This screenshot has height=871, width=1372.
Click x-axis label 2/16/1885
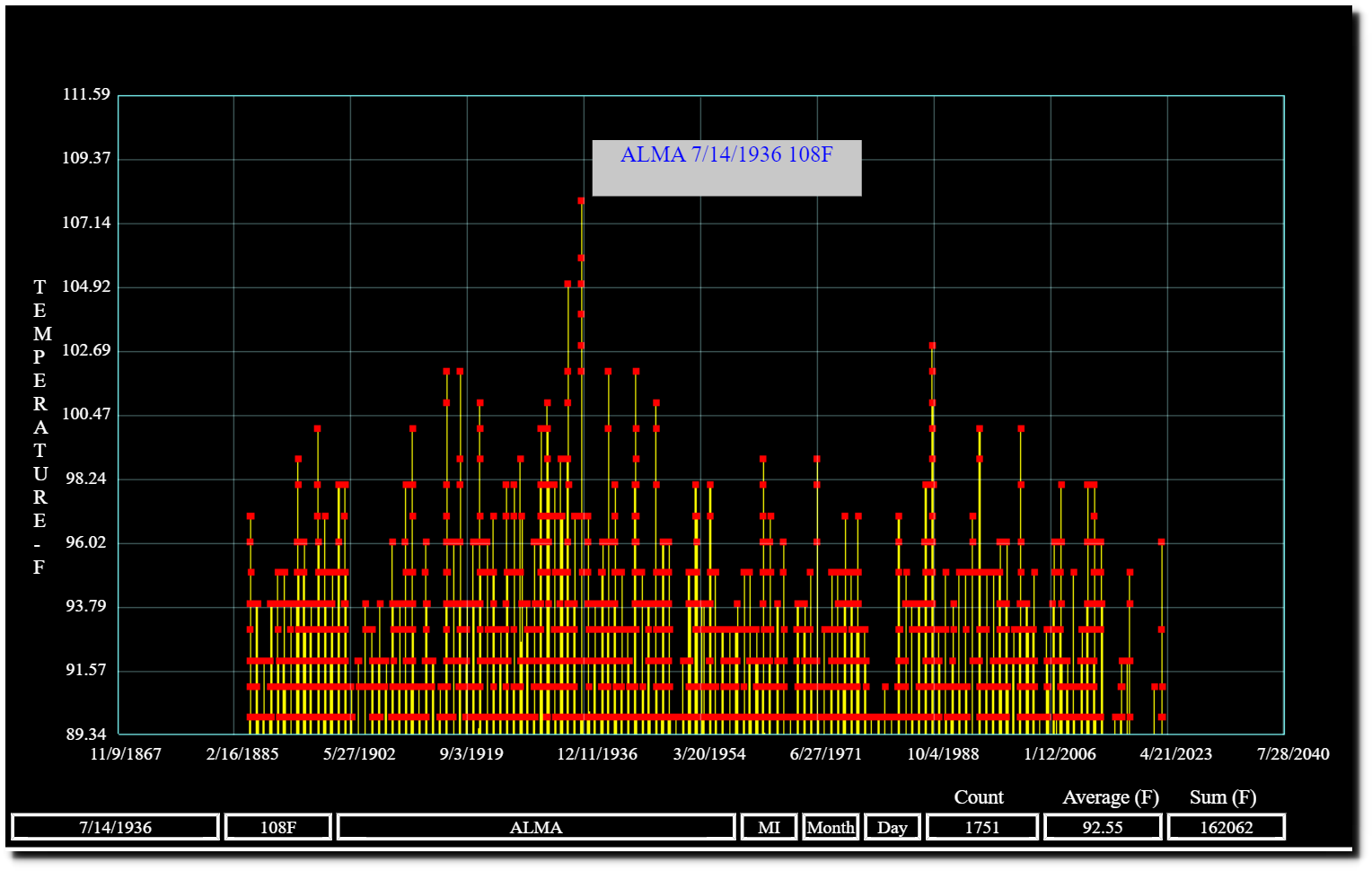click(242, 754)
